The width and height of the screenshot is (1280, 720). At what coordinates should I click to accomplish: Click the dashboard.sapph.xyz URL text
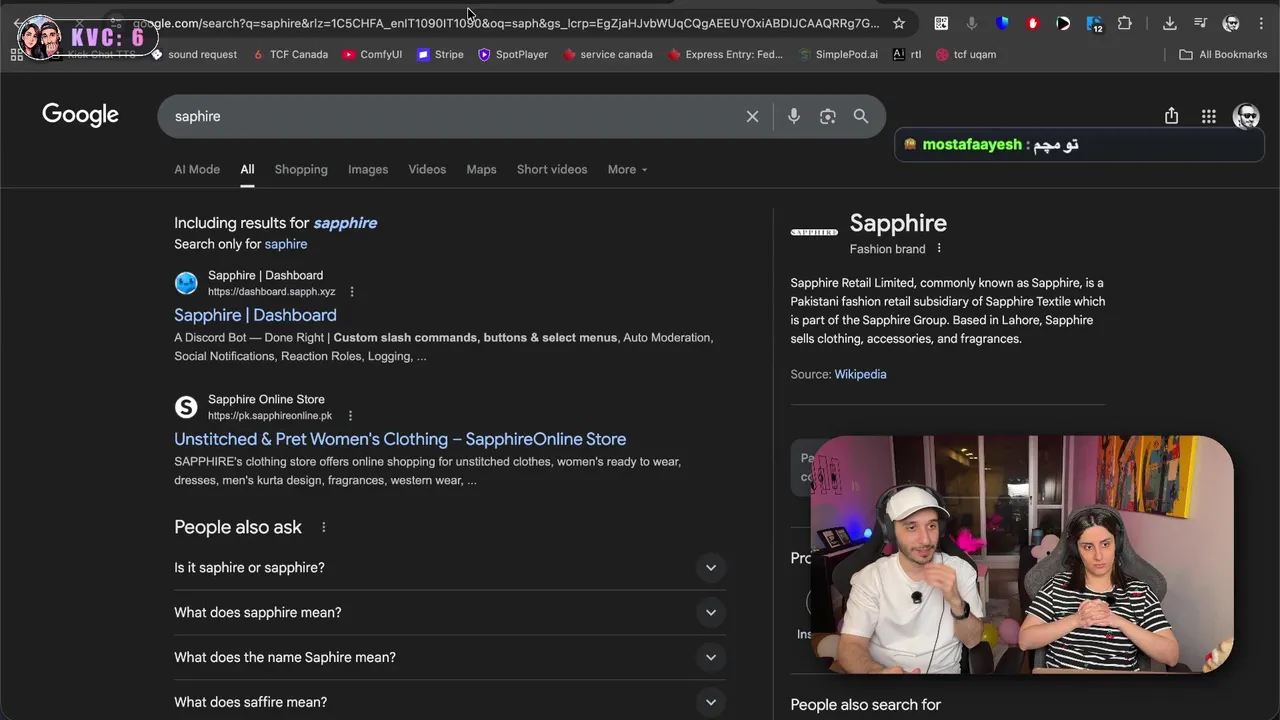pyautogui.click(x=271, y=292)
